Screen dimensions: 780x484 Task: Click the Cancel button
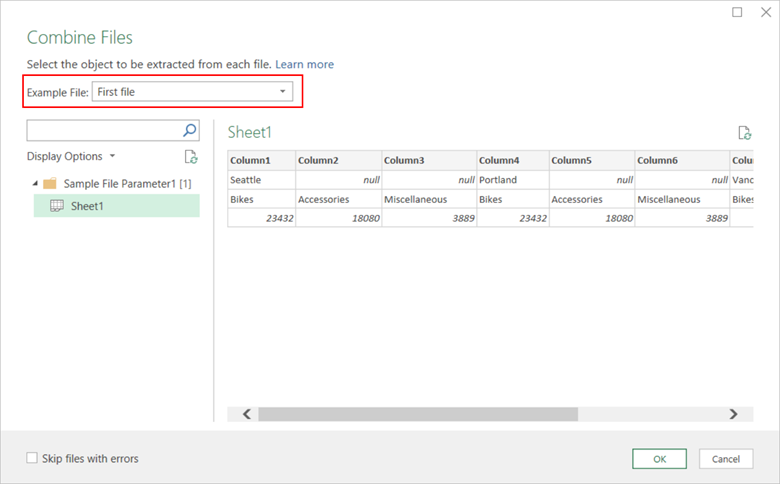coord(726,459)
